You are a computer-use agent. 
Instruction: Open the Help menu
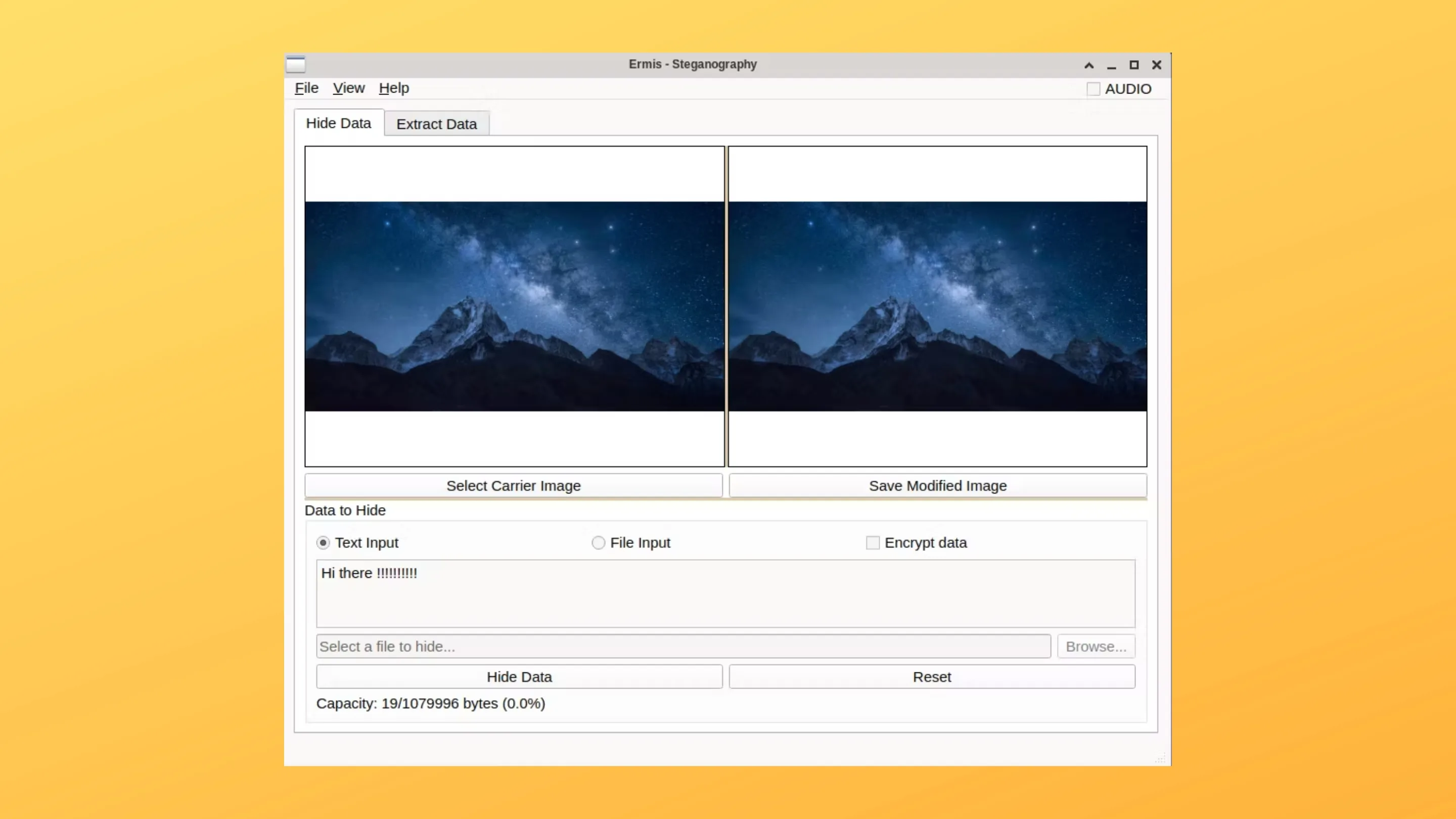(393, 88)
